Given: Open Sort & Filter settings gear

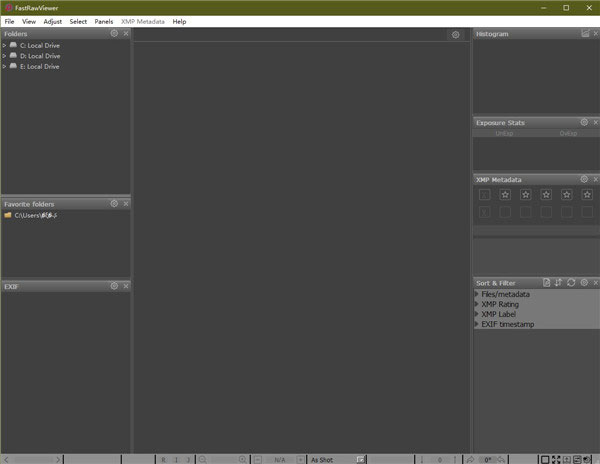Looking at the screenshot, I should (584, 282).
